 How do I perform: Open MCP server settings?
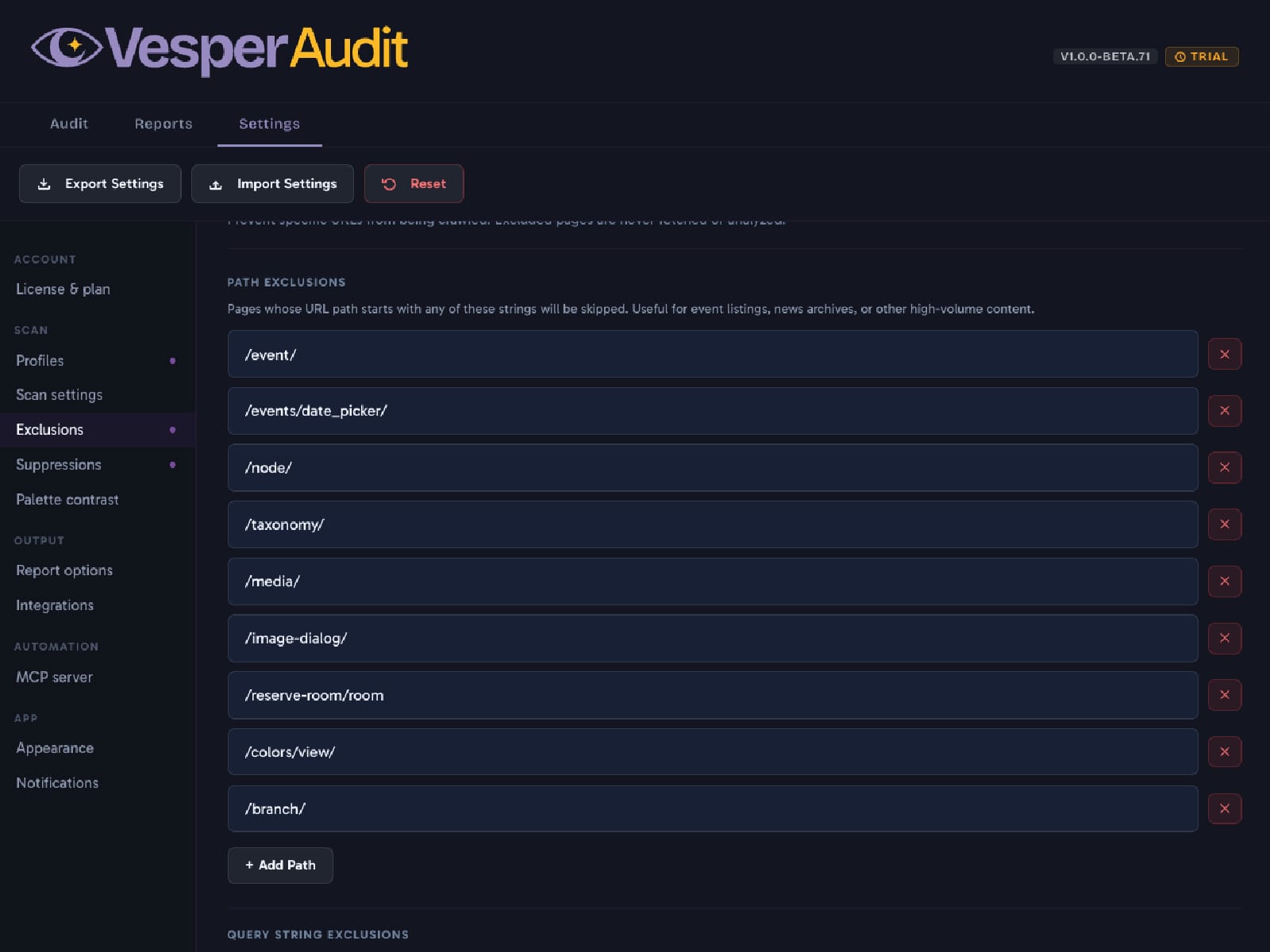[x=98, y=677]
